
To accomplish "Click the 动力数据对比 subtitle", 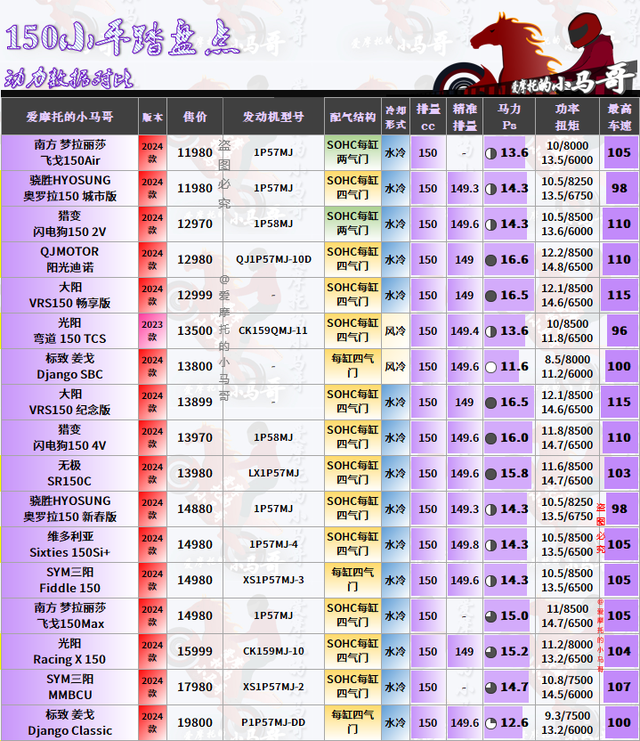I will [69, 78].
